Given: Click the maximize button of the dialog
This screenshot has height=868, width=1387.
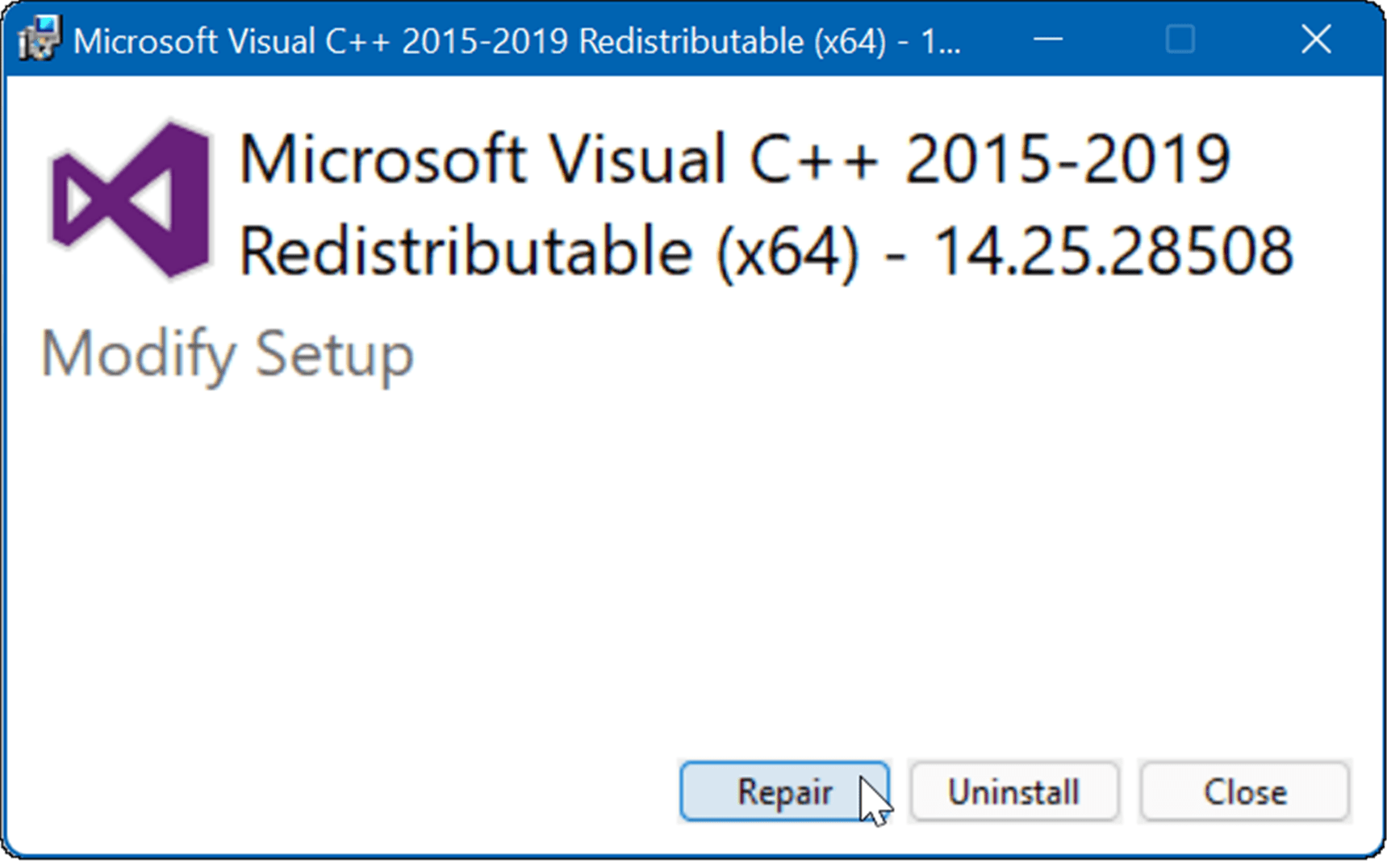Looking at the screenshot, I should click(x=1181, y=39).
